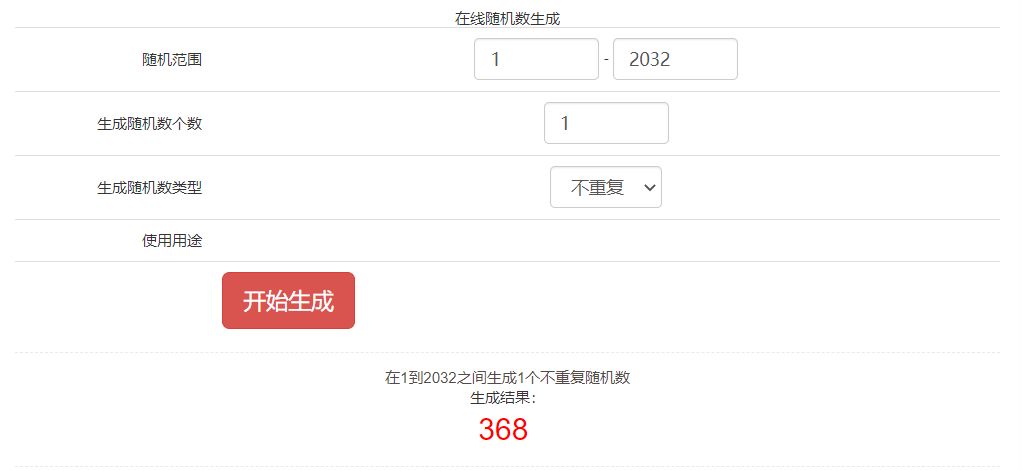This screenshot has height=471, width=1036.
Task: Click the 在线随机数生成 page title
Action: click(507, 18)
